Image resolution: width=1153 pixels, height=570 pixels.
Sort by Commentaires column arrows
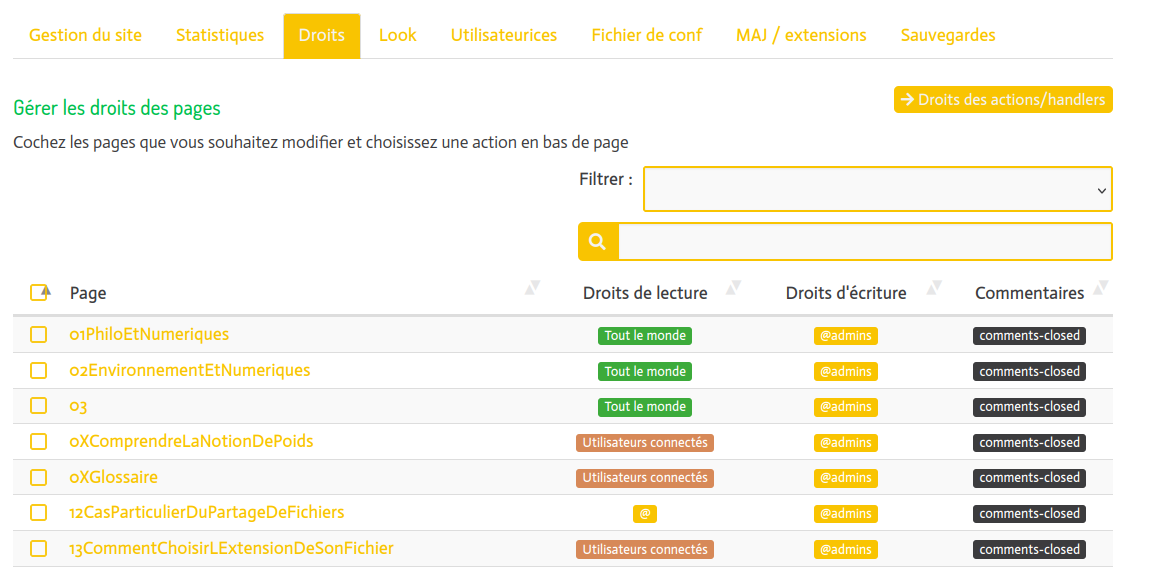(x=1101, y=289)
